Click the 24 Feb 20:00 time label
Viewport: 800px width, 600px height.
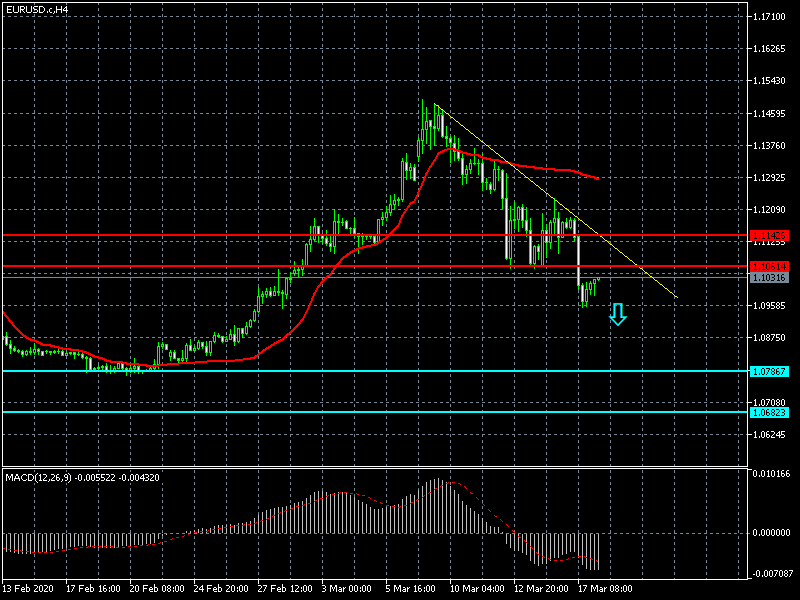click(x=221, y=588)
